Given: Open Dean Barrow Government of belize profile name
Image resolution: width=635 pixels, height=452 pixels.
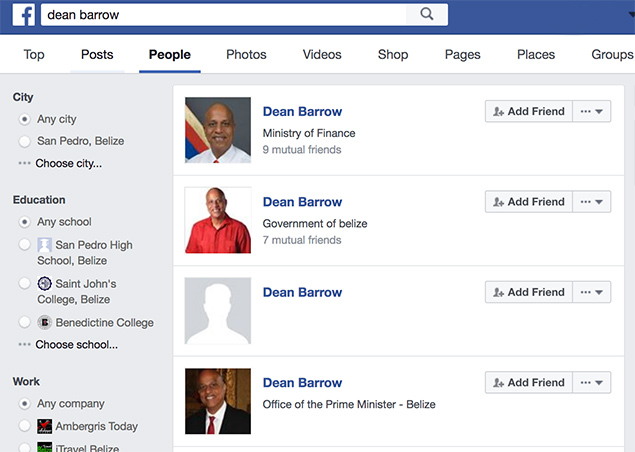Looking at the screenshot, I should (303, 202).
